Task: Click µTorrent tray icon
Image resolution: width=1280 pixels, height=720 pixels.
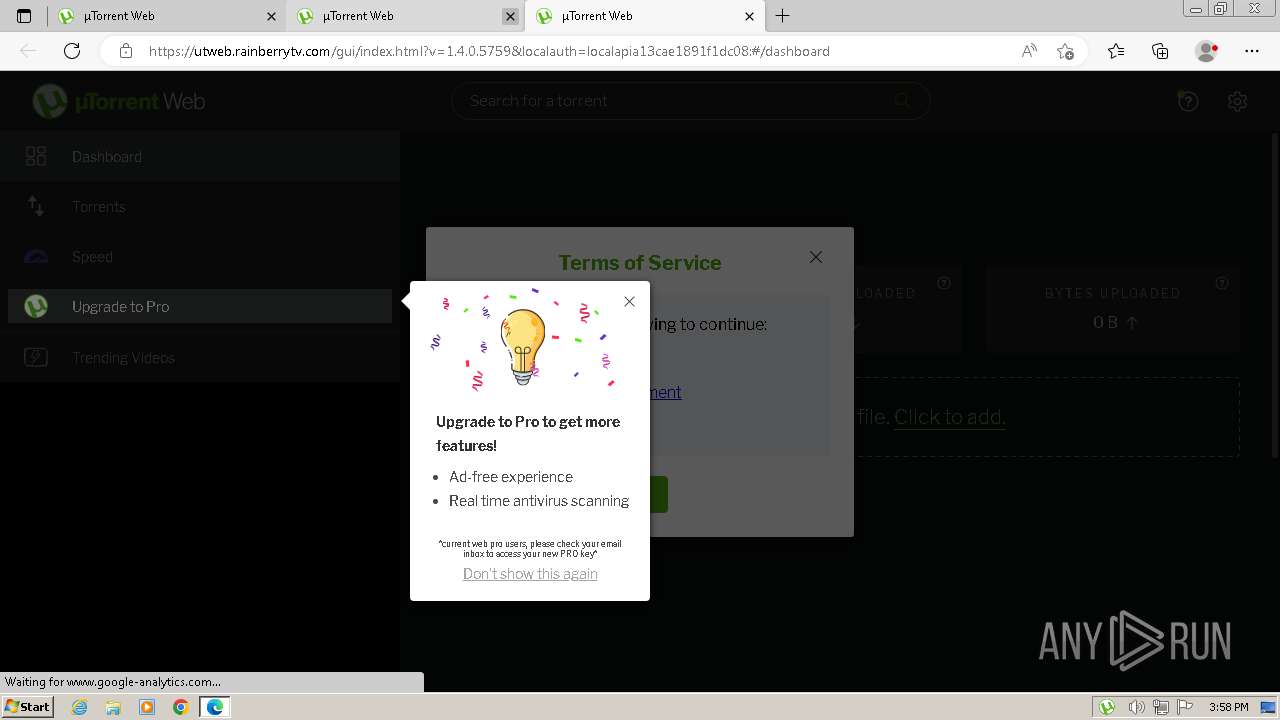Action: click(x=1107, y=707)
